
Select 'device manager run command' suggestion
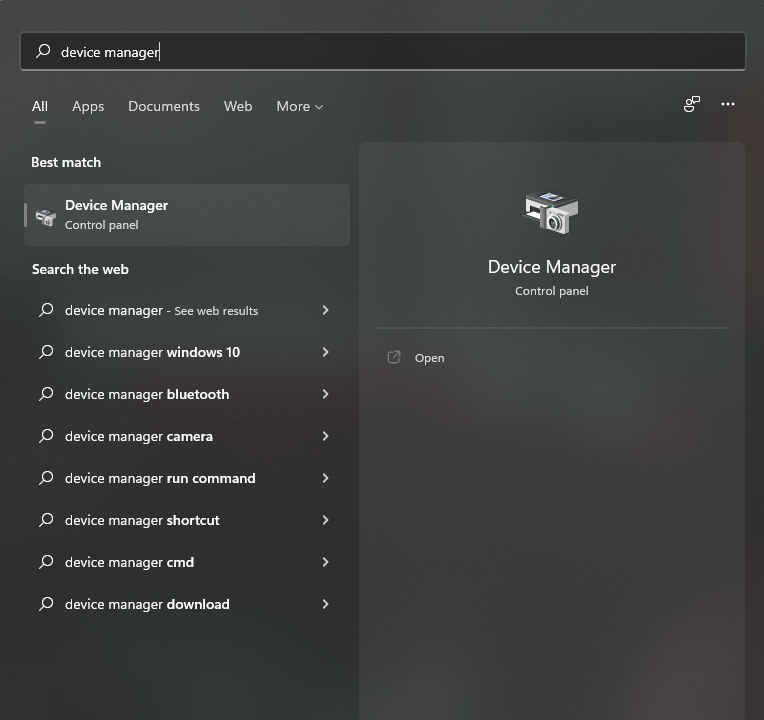(x=187, y=478)
